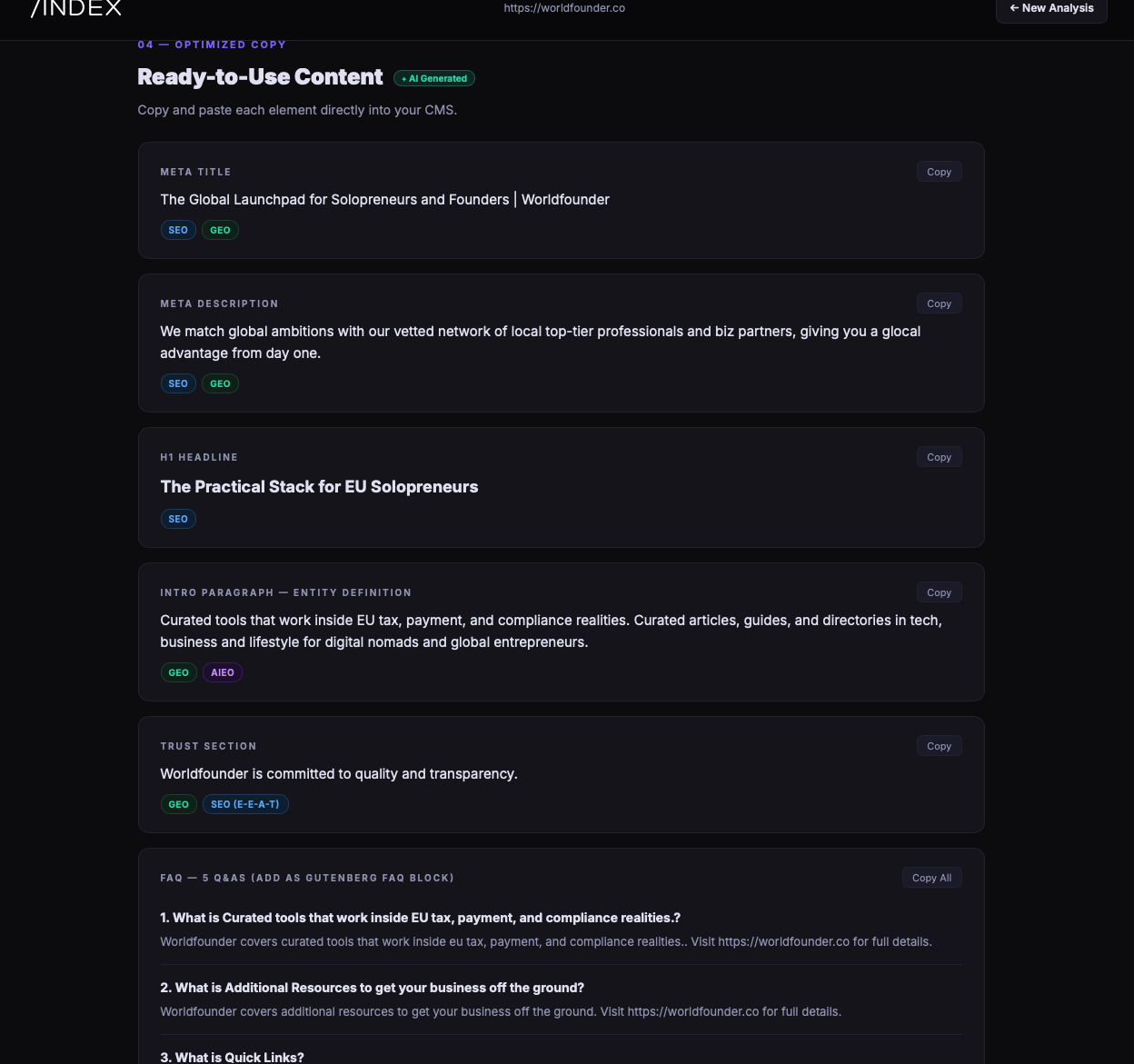
Task: Copy the Meta Description text
Action: (x=939, y=303)
